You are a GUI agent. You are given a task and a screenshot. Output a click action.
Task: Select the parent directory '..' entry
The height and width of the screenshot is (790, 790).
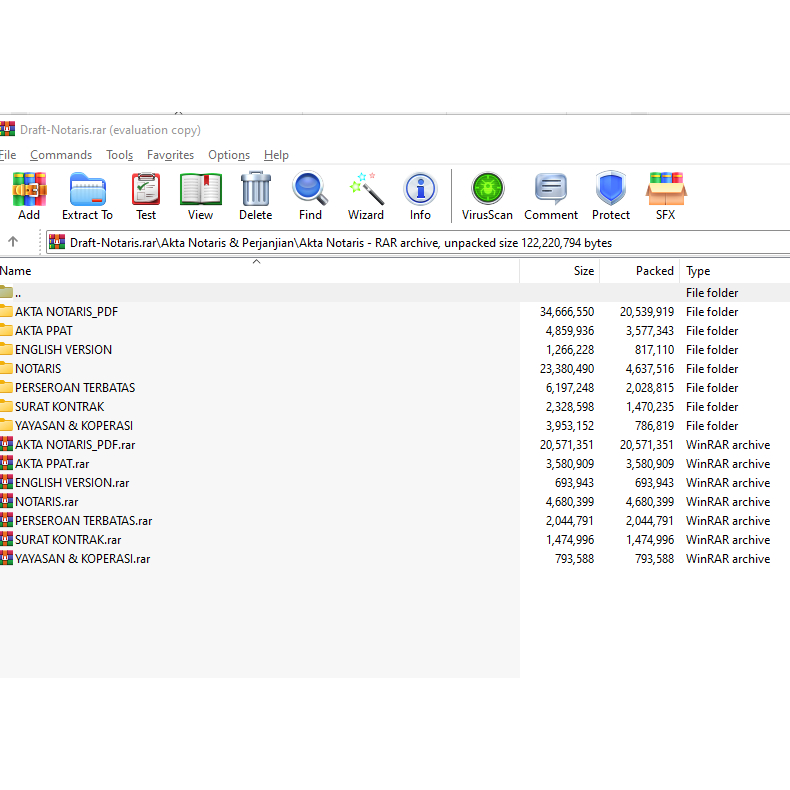click(17, 293)
